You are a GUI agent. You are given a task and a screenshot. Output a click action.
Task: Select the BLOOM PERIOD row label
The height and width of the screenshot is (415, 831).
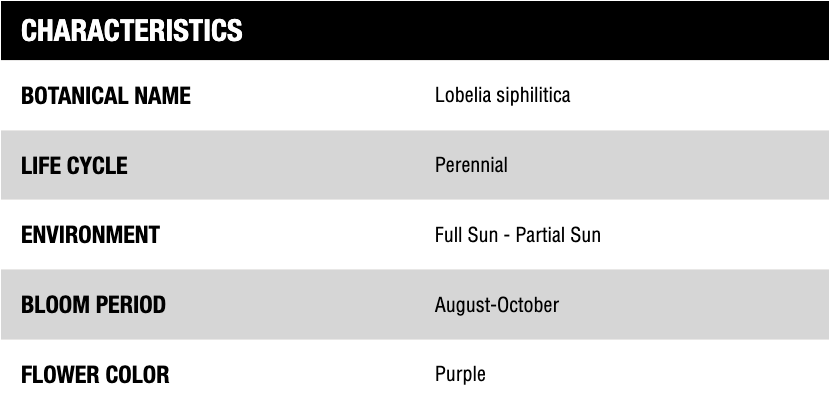click(93, 305)
